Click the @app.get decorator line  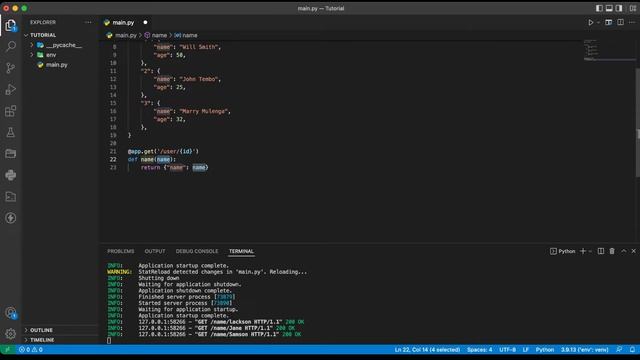[163, 151]
